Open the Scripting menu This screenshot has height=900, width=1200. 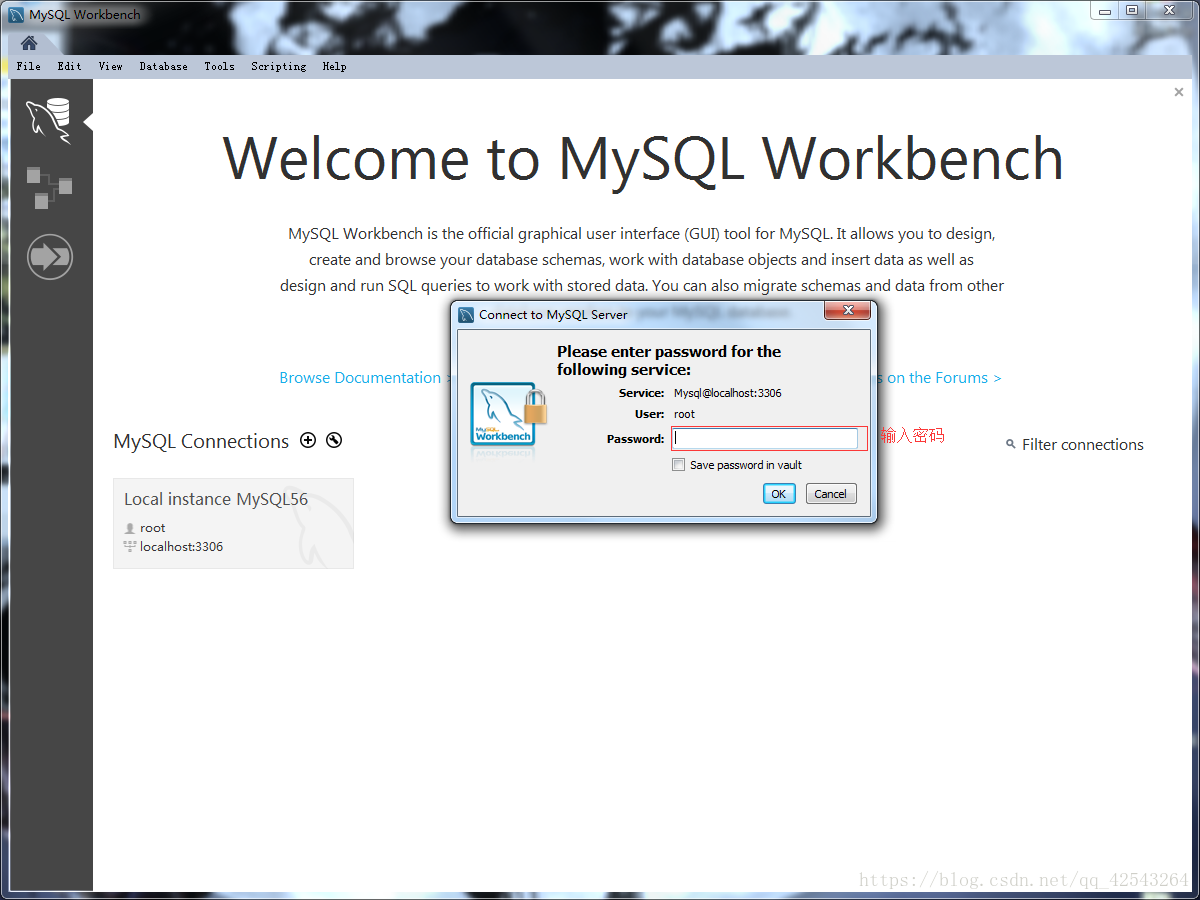[x=279, y=66]
